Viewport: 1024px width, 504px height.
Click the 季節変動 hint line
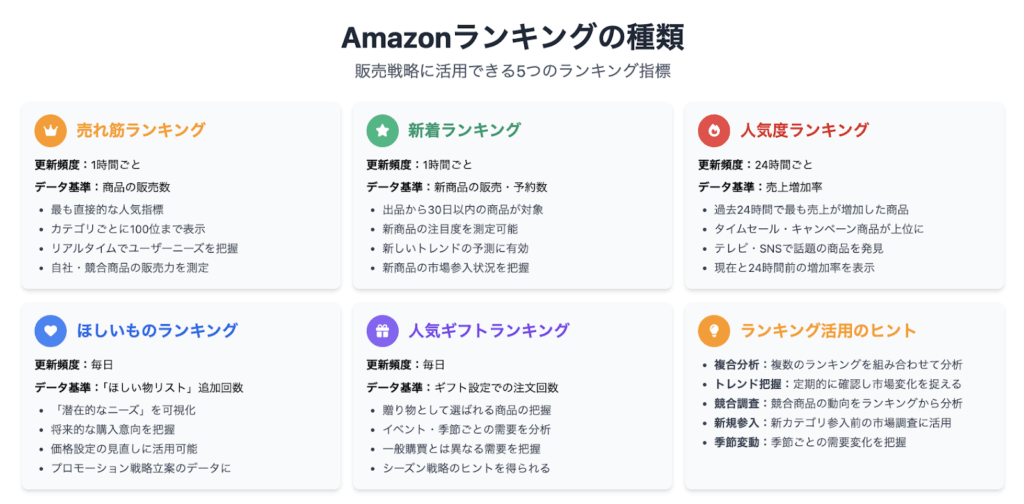pos(810,442)
